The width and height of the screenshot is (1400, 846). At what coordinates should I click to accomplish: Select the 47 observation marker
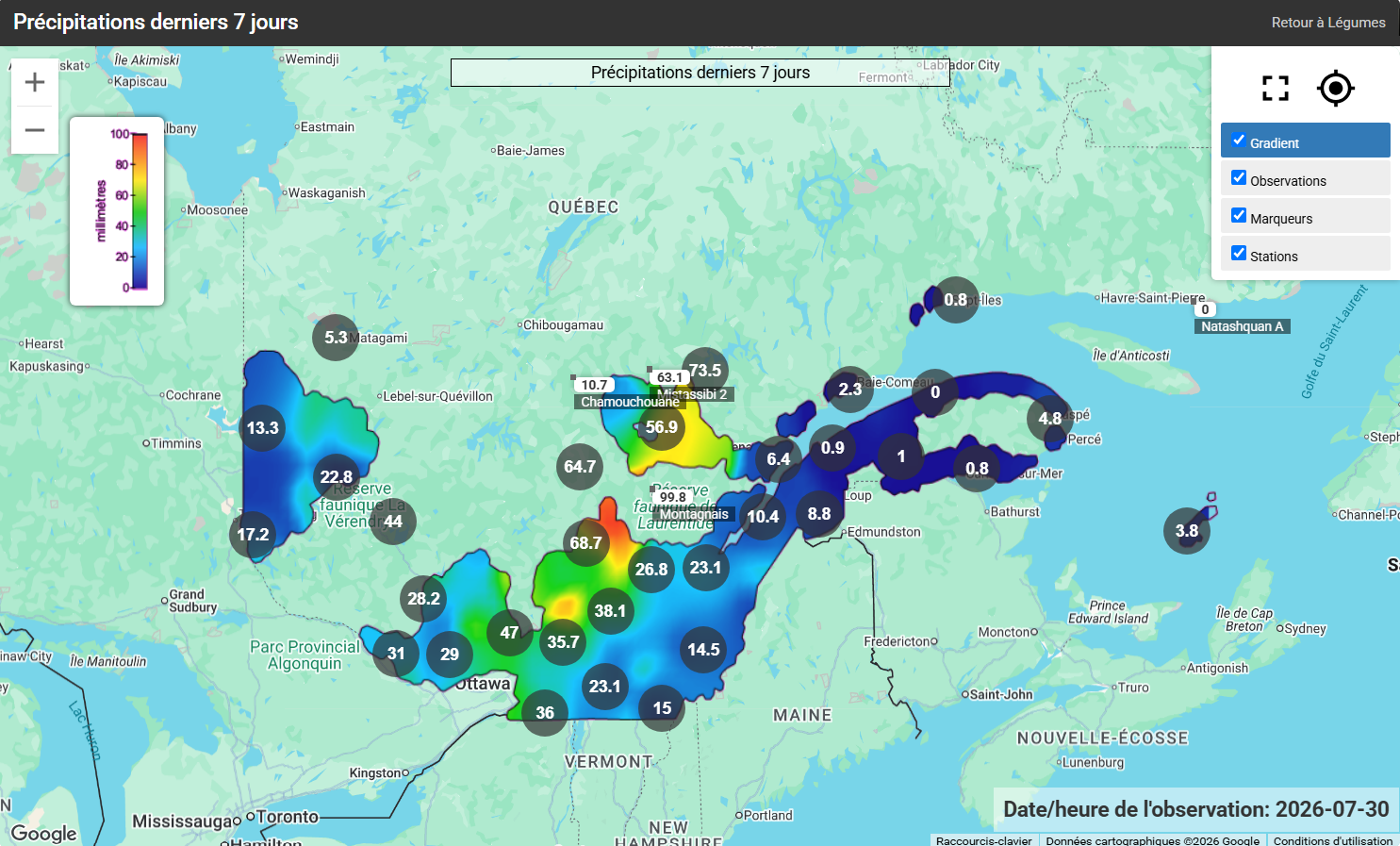[510, 633]
